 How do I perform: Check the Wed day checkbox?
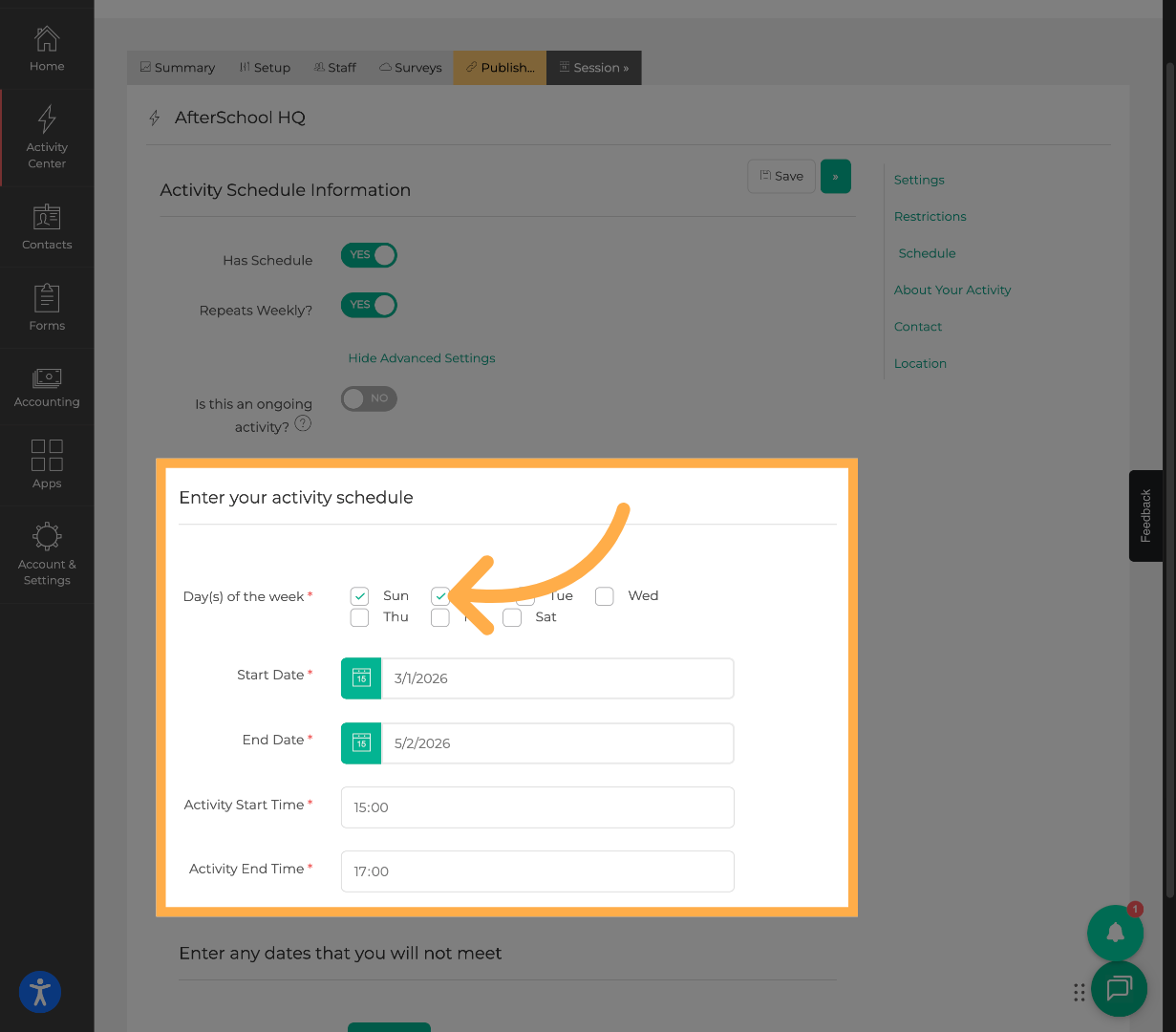[x=605, y=596]
